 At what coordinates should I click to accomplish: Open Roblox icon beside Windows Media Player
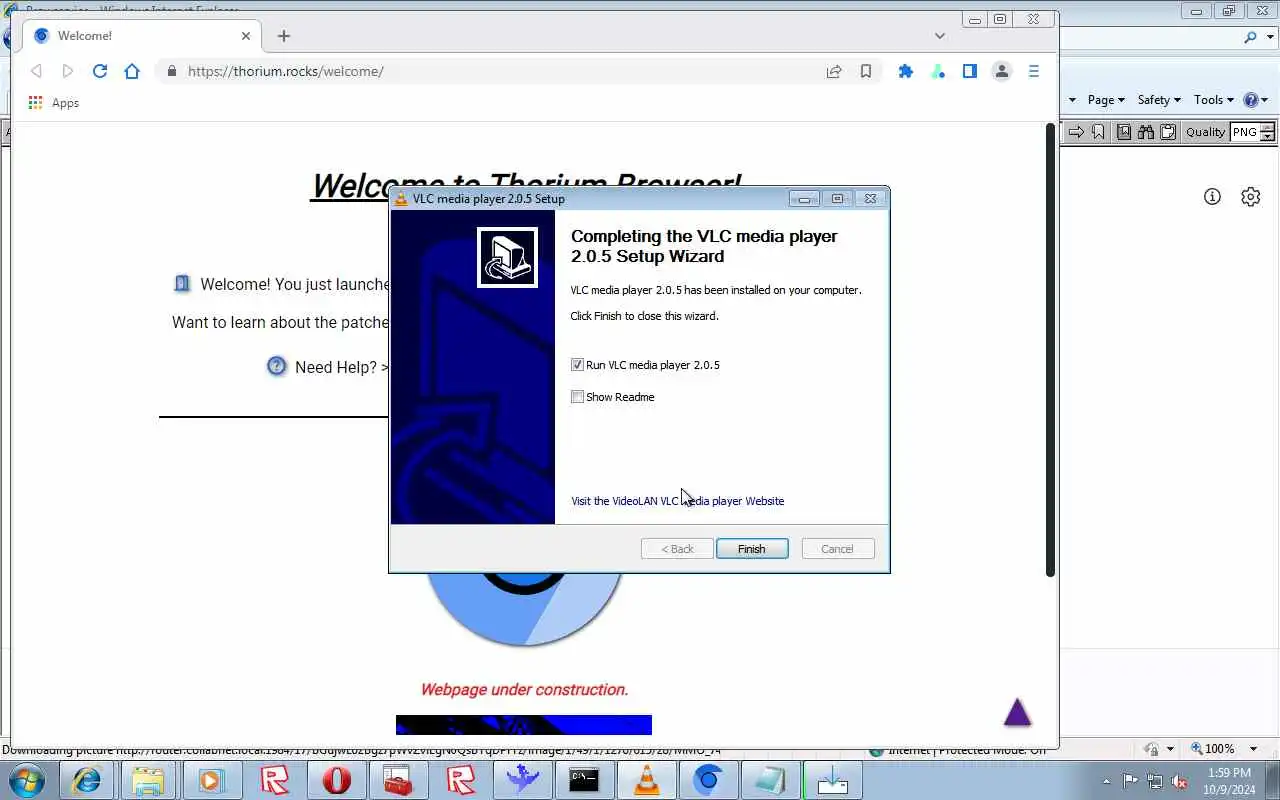click(275, 780)
